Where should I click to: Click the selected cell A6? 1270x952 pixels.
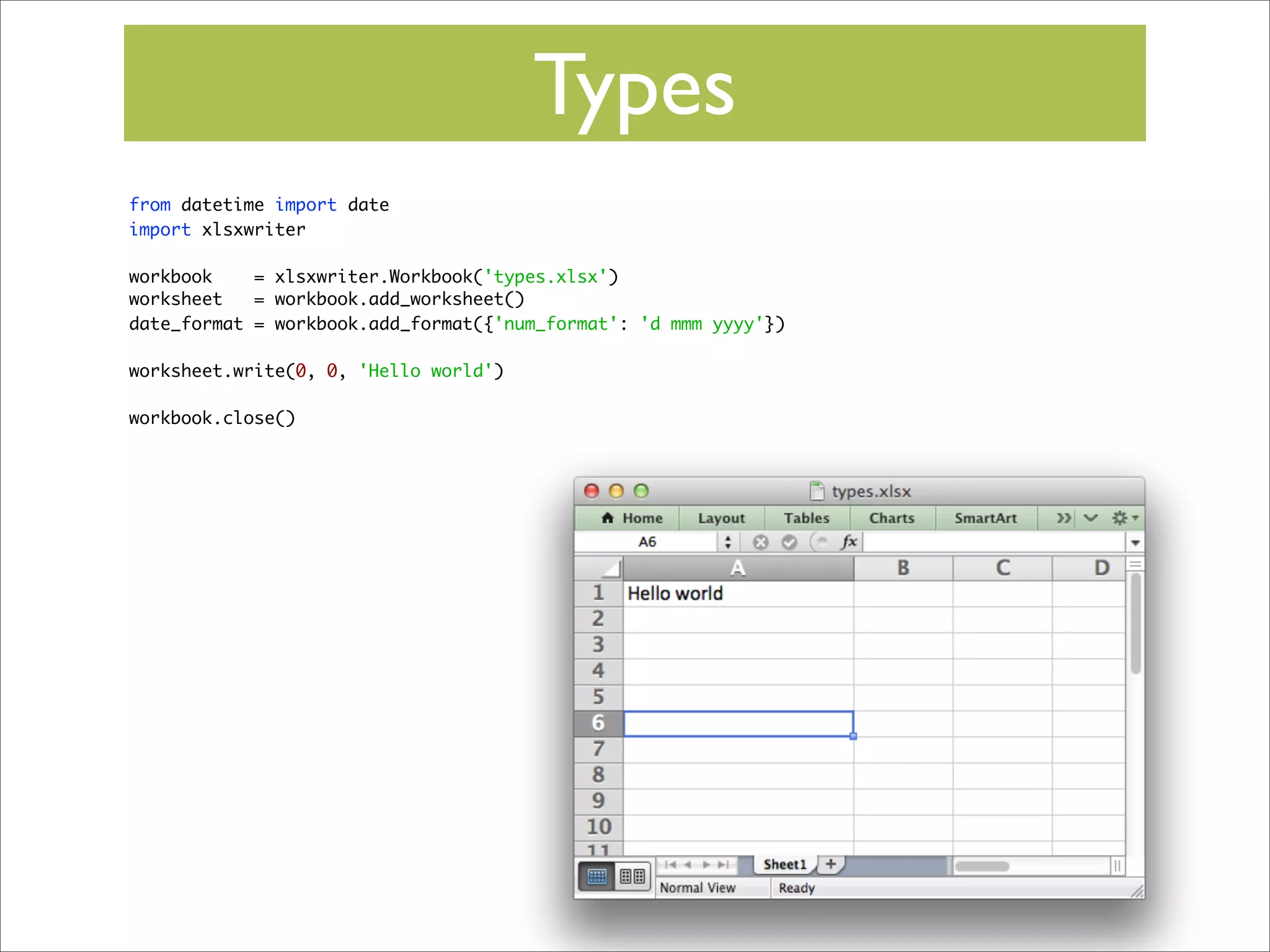click(738, 724)
